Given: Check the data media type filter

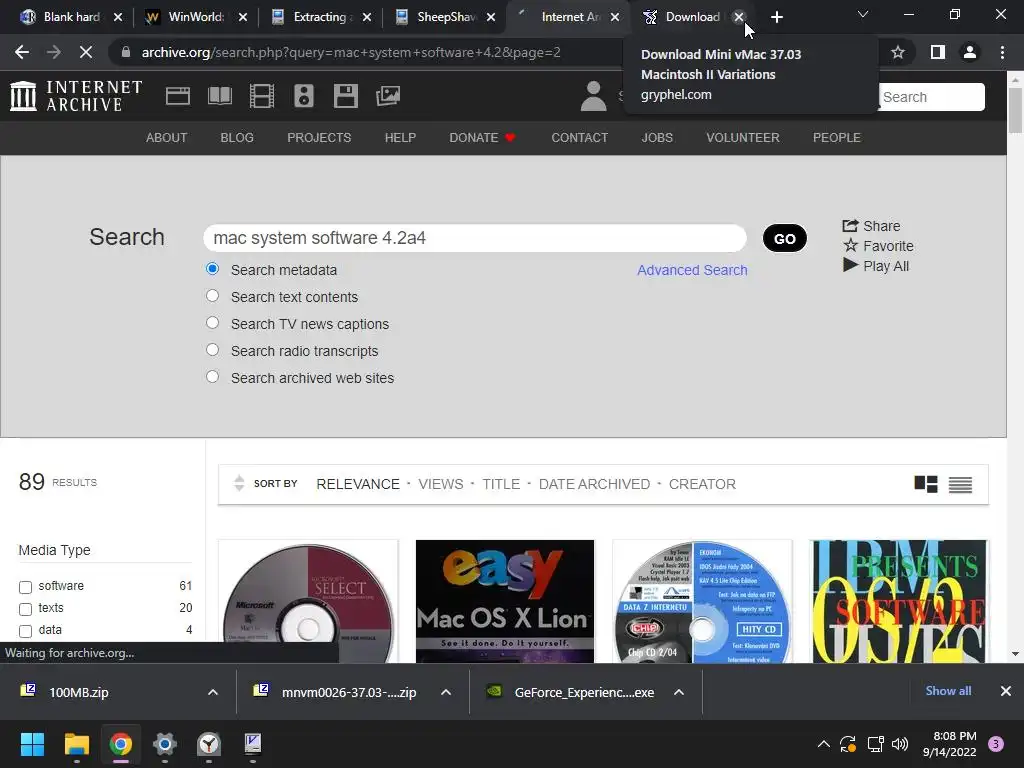Looking at the screenshot, I should click(25, 632).
